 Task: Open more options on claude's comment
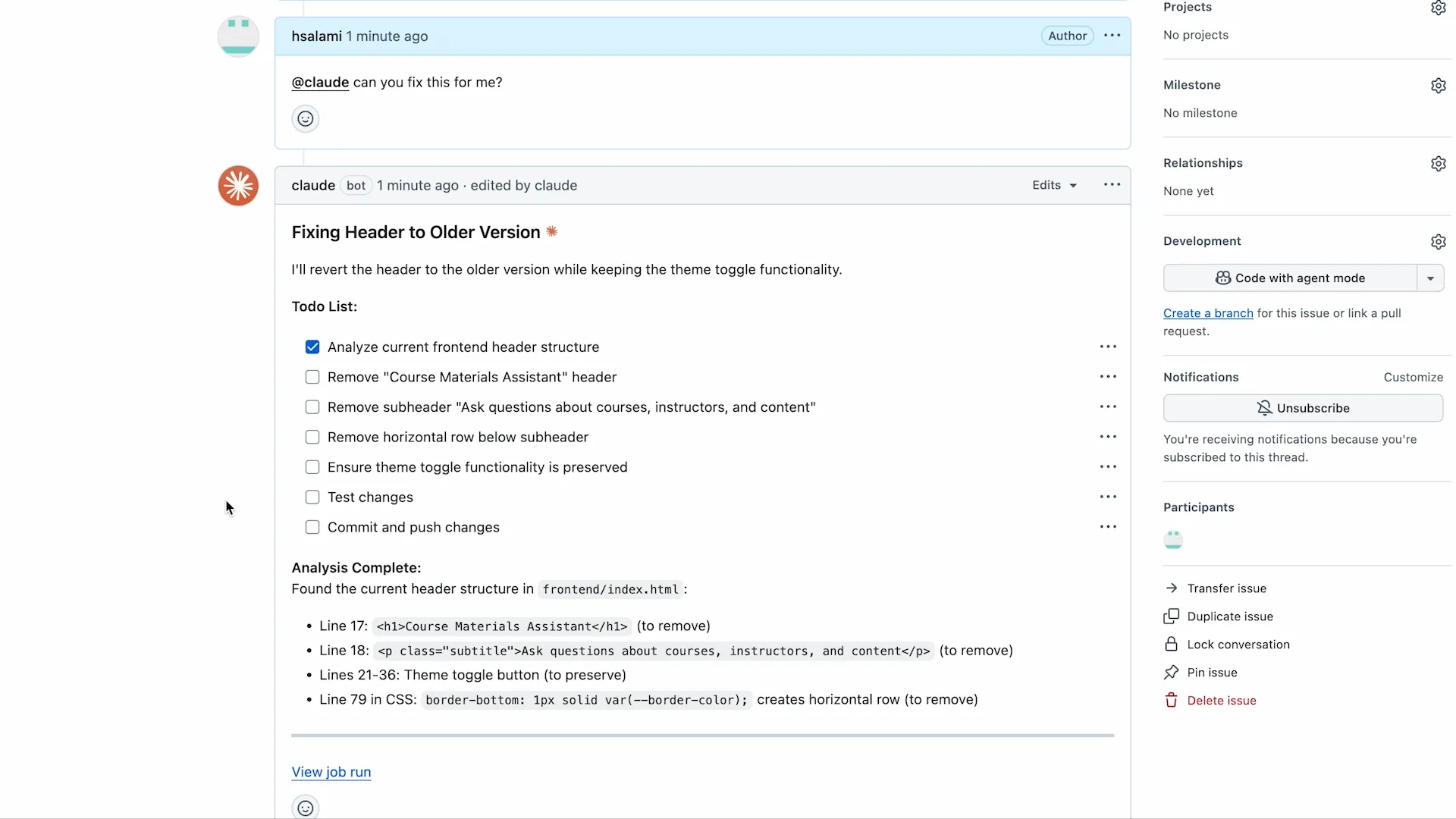click(x=1112, y=185)
